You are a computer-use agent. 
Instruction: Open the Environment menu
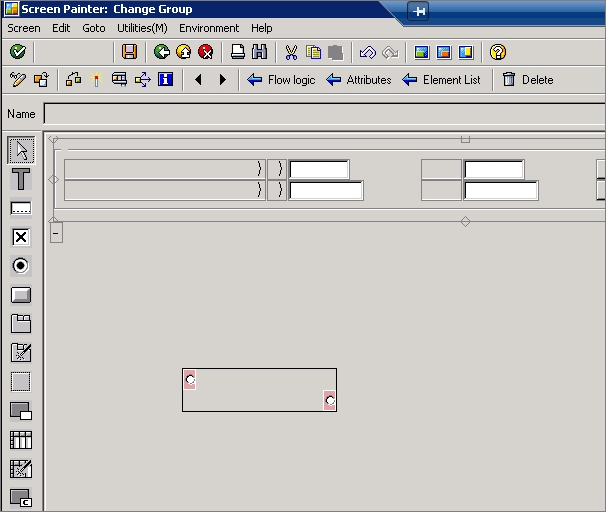tap(208, 28)
